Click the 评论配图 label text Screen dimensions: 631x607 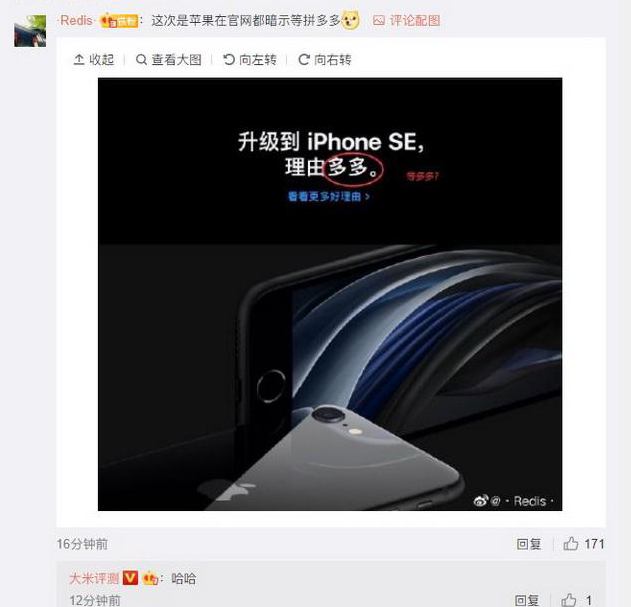[x=415, y=21]
